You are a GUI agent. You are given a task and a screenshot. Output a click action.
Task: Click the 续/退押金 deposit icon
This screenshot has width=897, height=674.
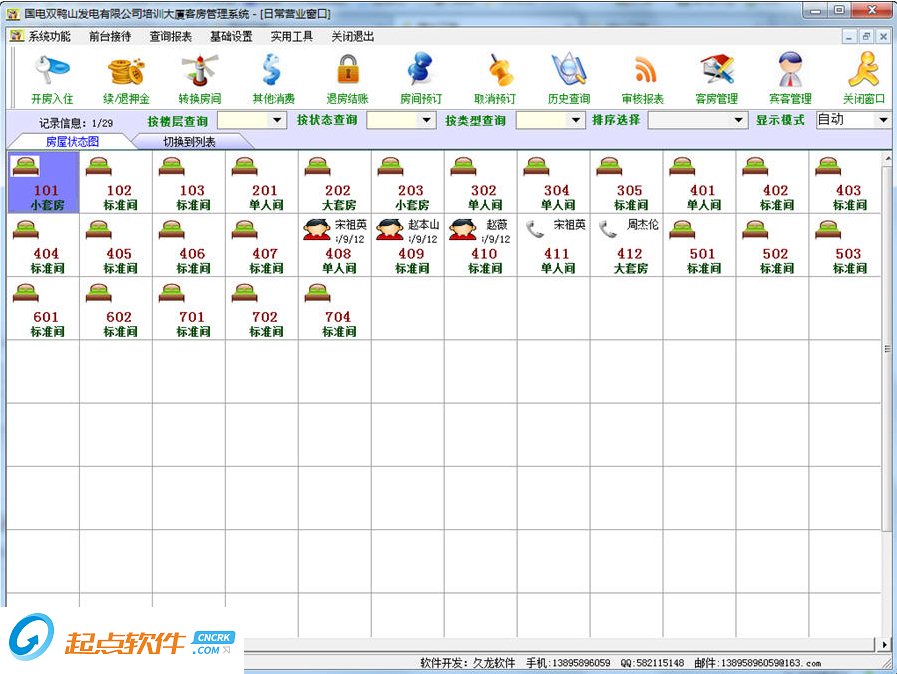(124, 75)
